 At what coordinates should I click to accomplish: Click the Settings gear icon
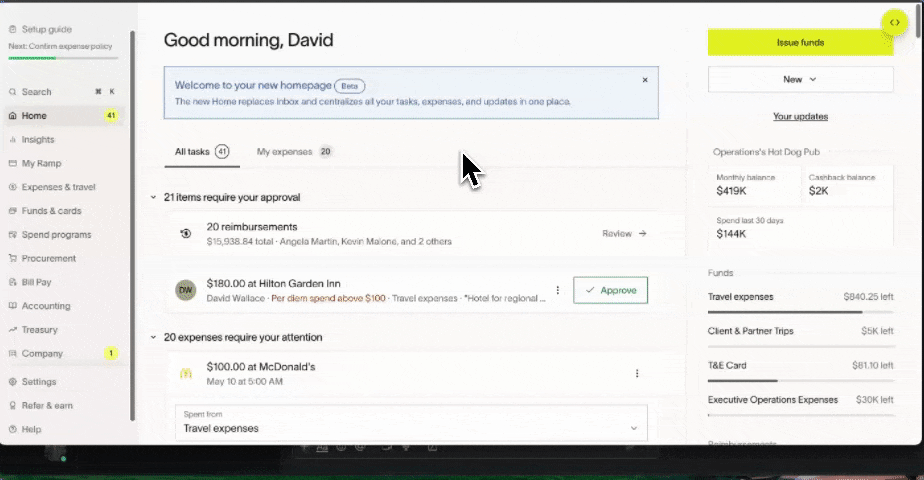tap(13, 382)
